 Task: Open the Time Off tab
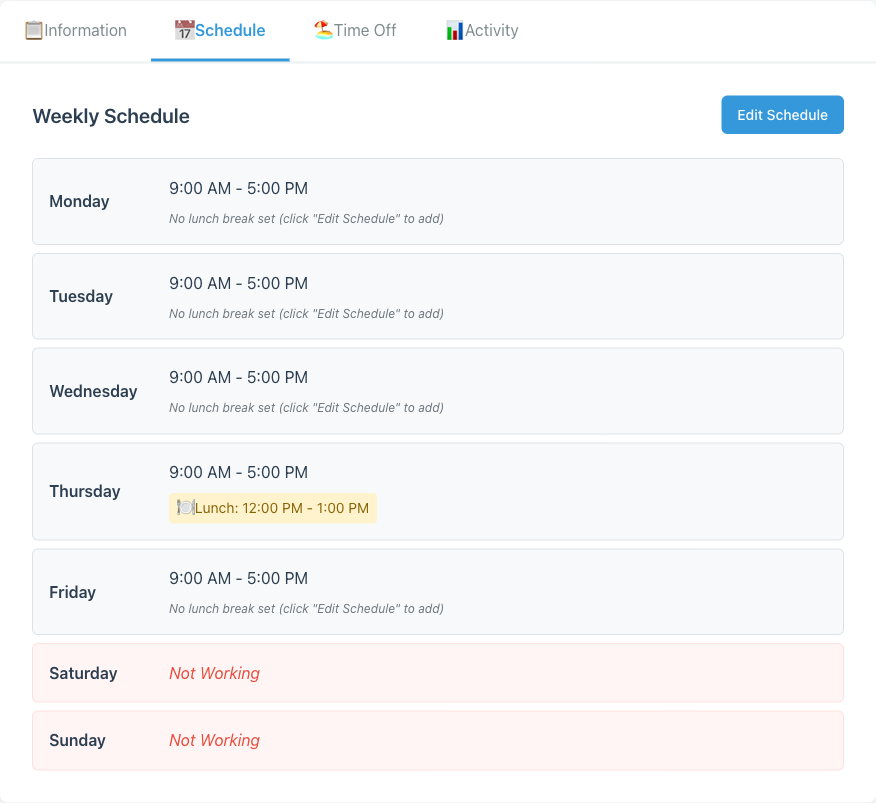pyautogui.click(x=355, y=30)
